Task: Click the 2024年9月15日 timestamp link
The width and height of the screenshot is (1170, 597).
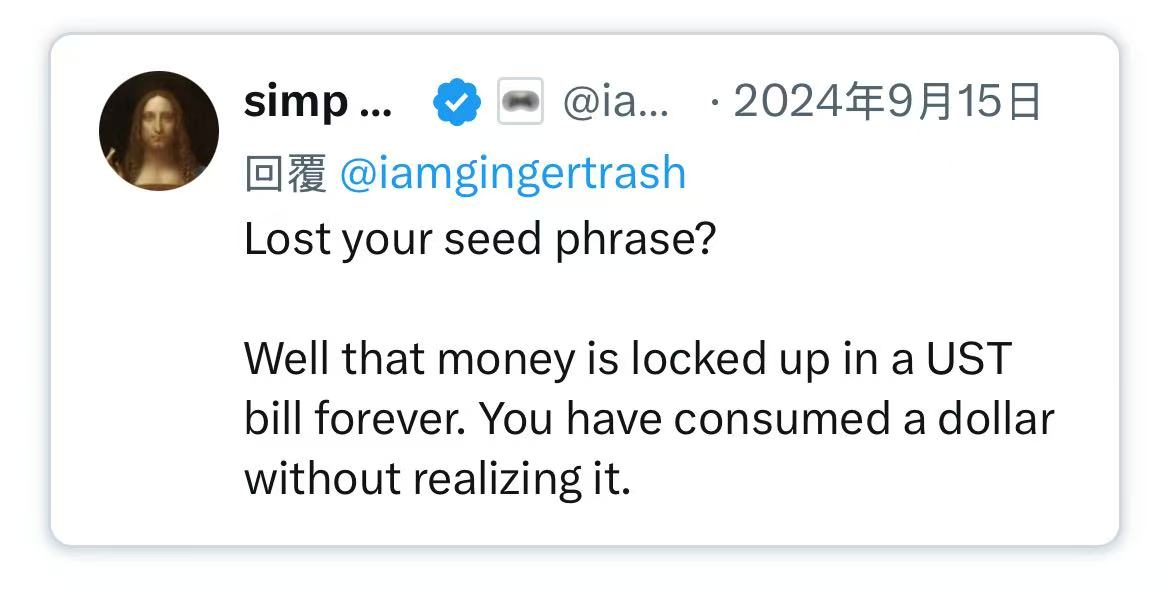Action: (x=888, y=100)
